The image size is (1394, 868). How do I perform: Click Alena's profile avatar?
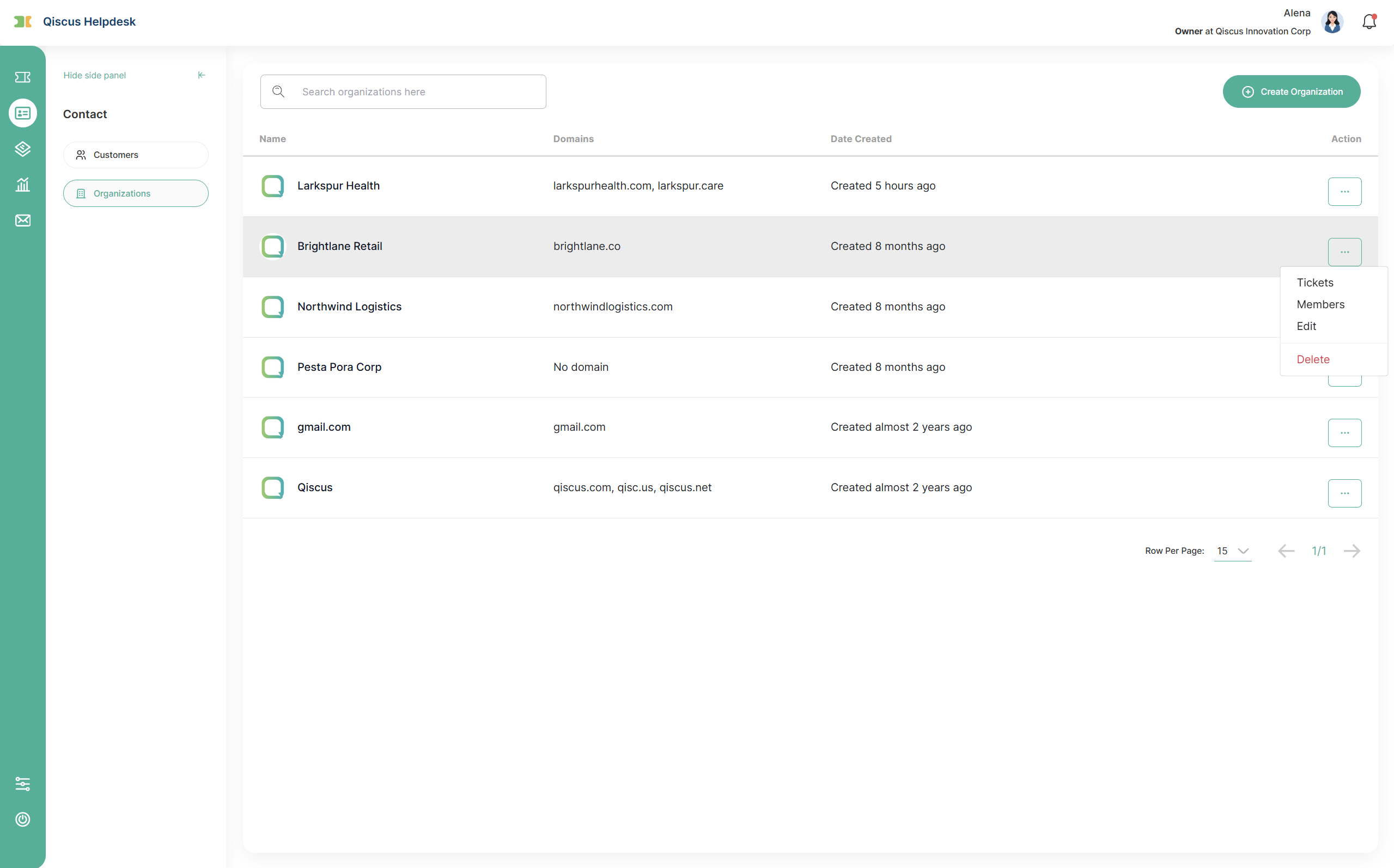tap(1332, 22)
